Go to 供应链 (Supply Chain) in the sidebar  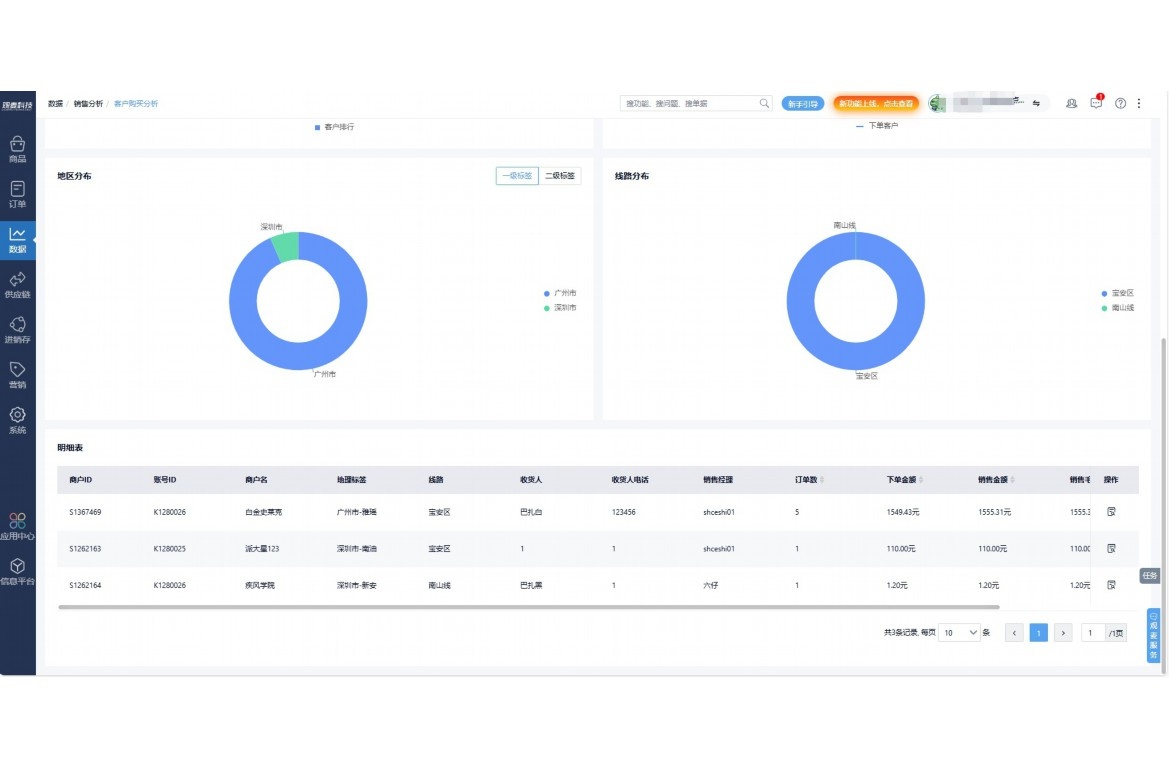point(17,285)
